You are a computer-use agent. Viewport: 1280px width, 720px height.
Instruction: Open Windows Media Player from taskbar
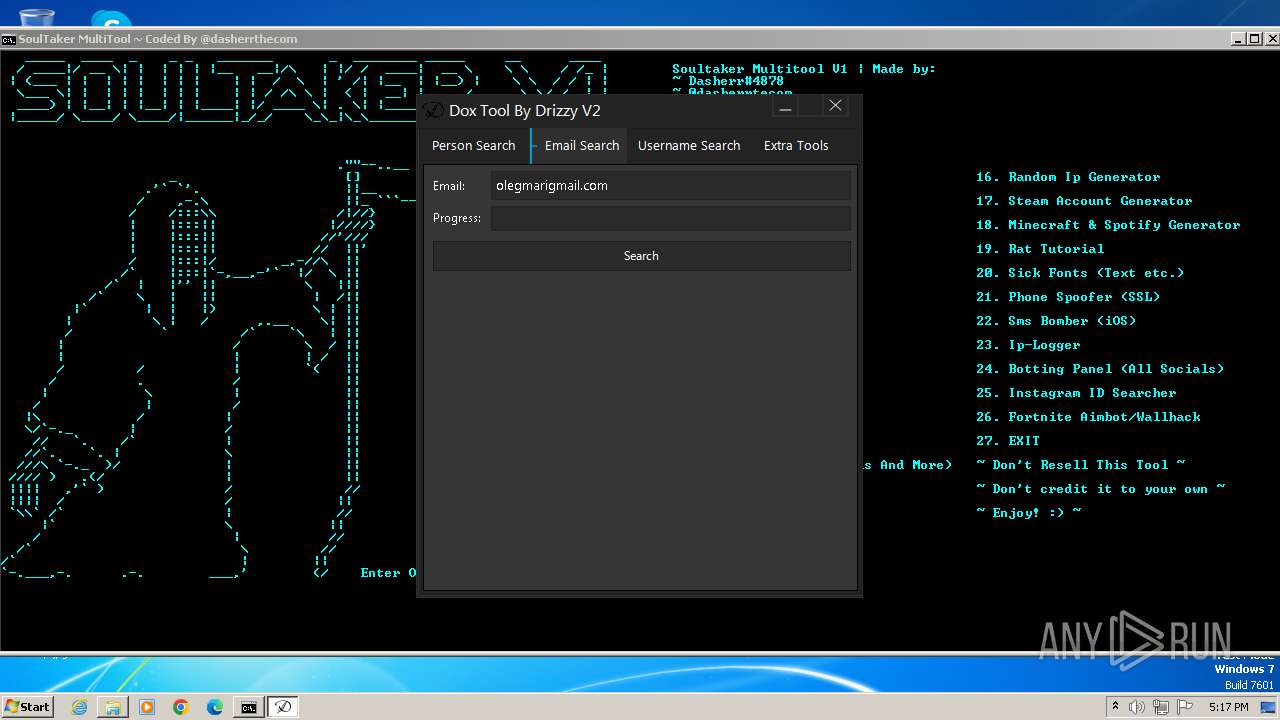tap(147, 707)
